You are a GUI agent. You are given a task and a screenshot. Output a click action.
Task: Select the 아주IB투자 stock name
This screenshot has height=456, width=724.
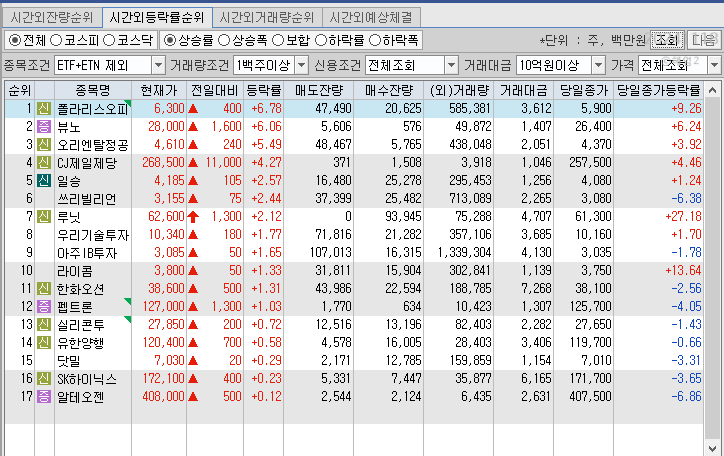coord(87,253)
